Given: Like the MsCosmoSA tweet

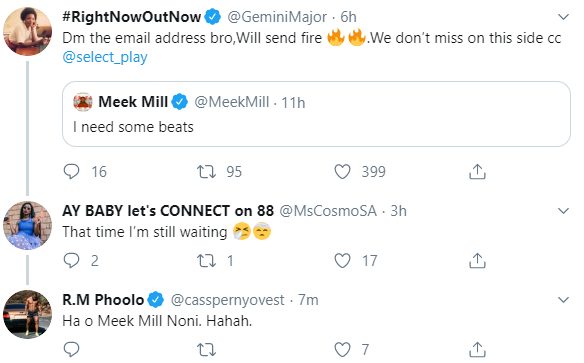Looking at the screenshot, I should pos(342,261).
